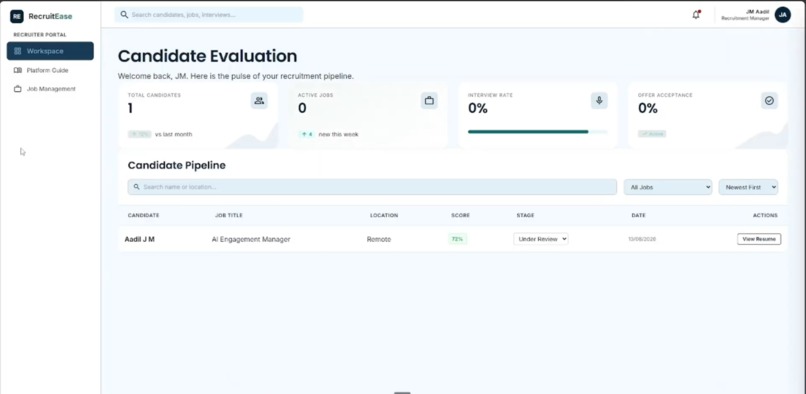Click the Offer Acceptance Active badge

[x=652, y=134]
